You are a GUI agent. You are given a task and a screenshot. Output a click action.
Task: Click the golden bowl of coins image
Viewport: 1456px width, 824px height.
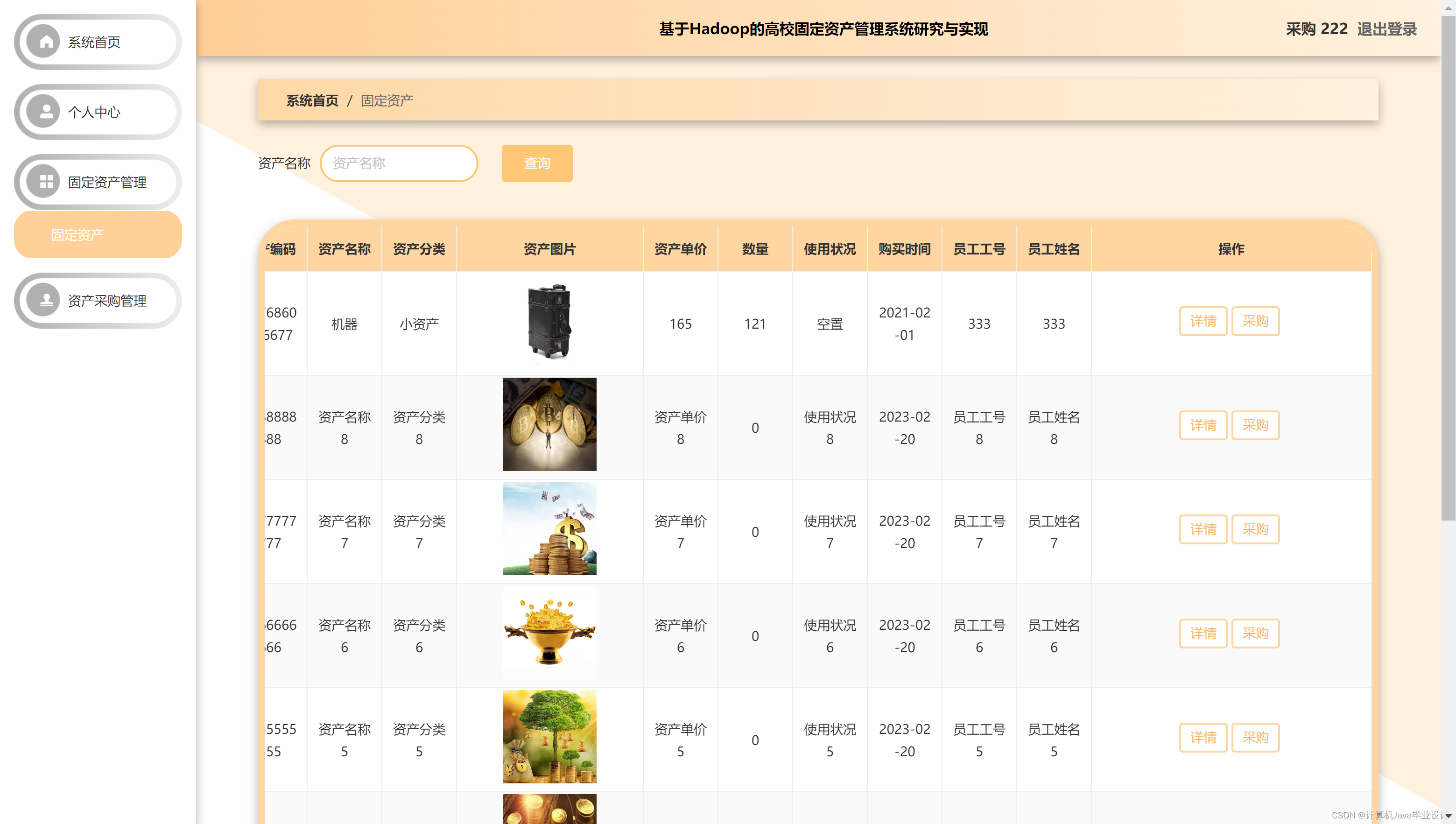coord(549,632)
